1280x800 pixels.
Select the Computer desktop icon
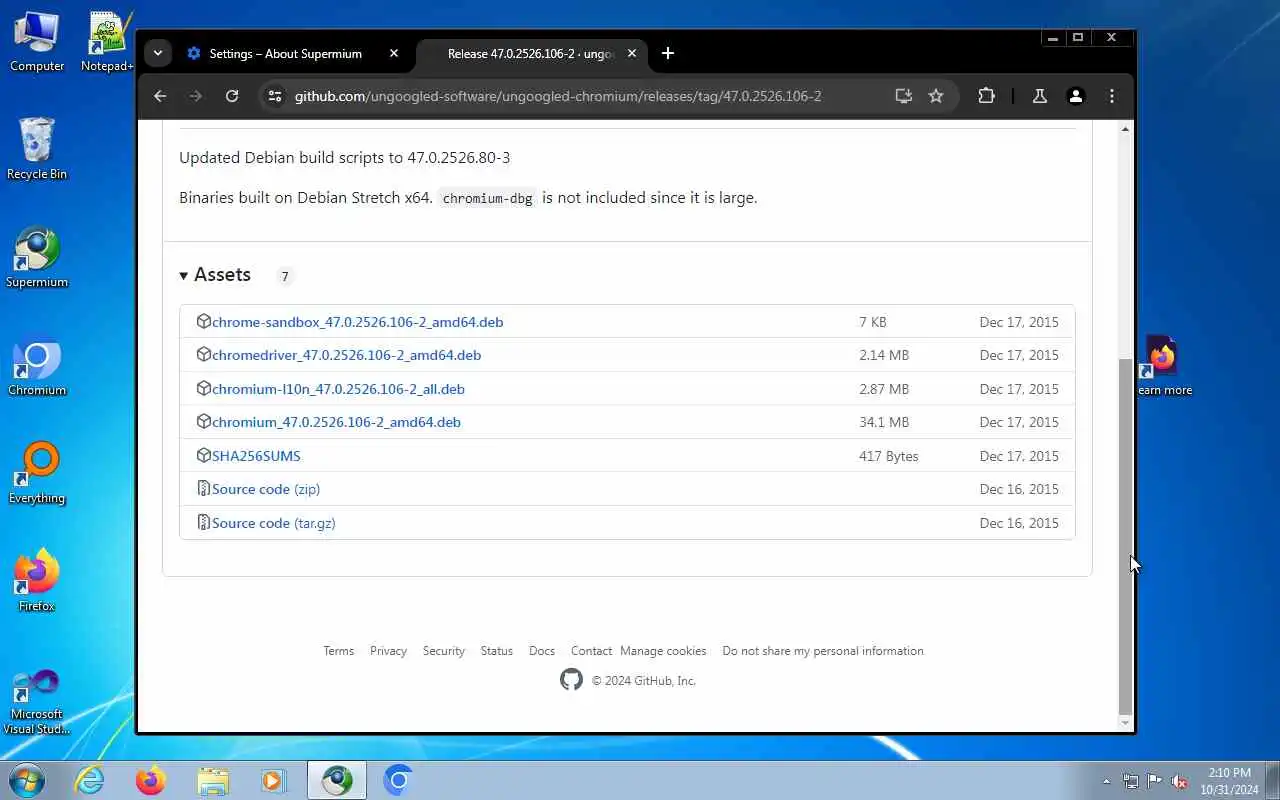click(x=37, y=42)
